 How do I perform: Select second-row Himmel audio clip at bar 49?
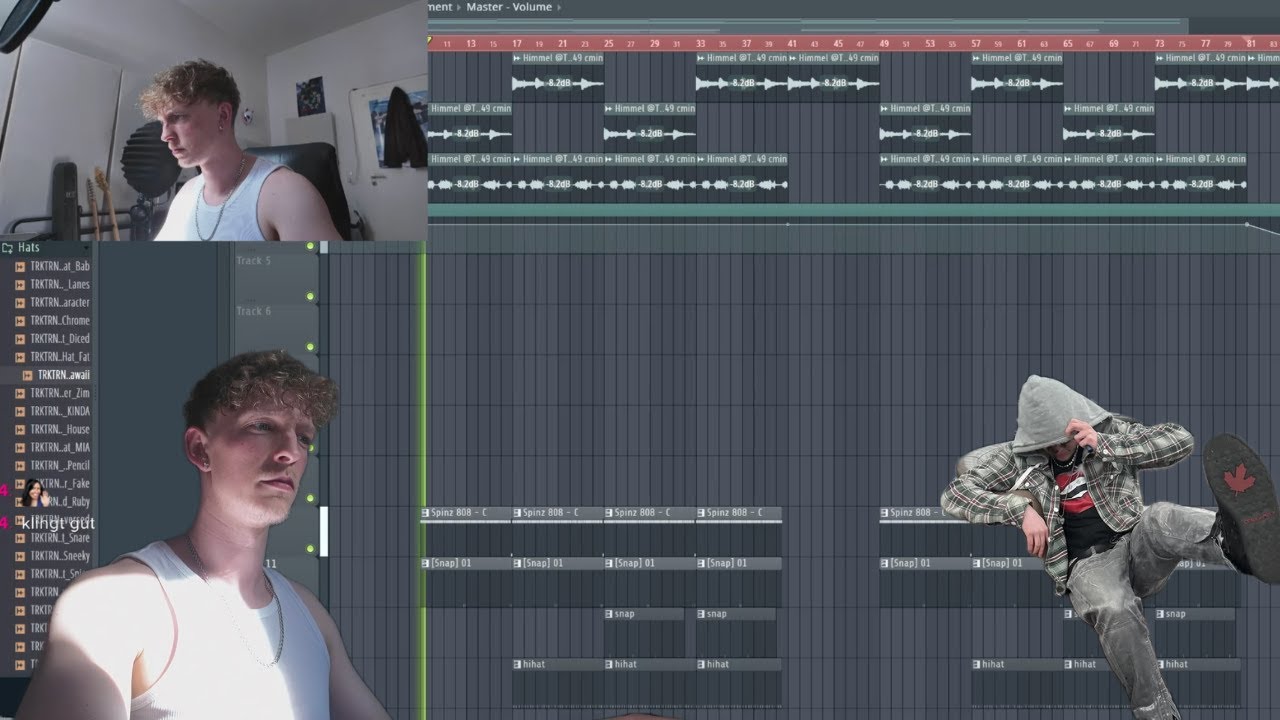[925, 125]
